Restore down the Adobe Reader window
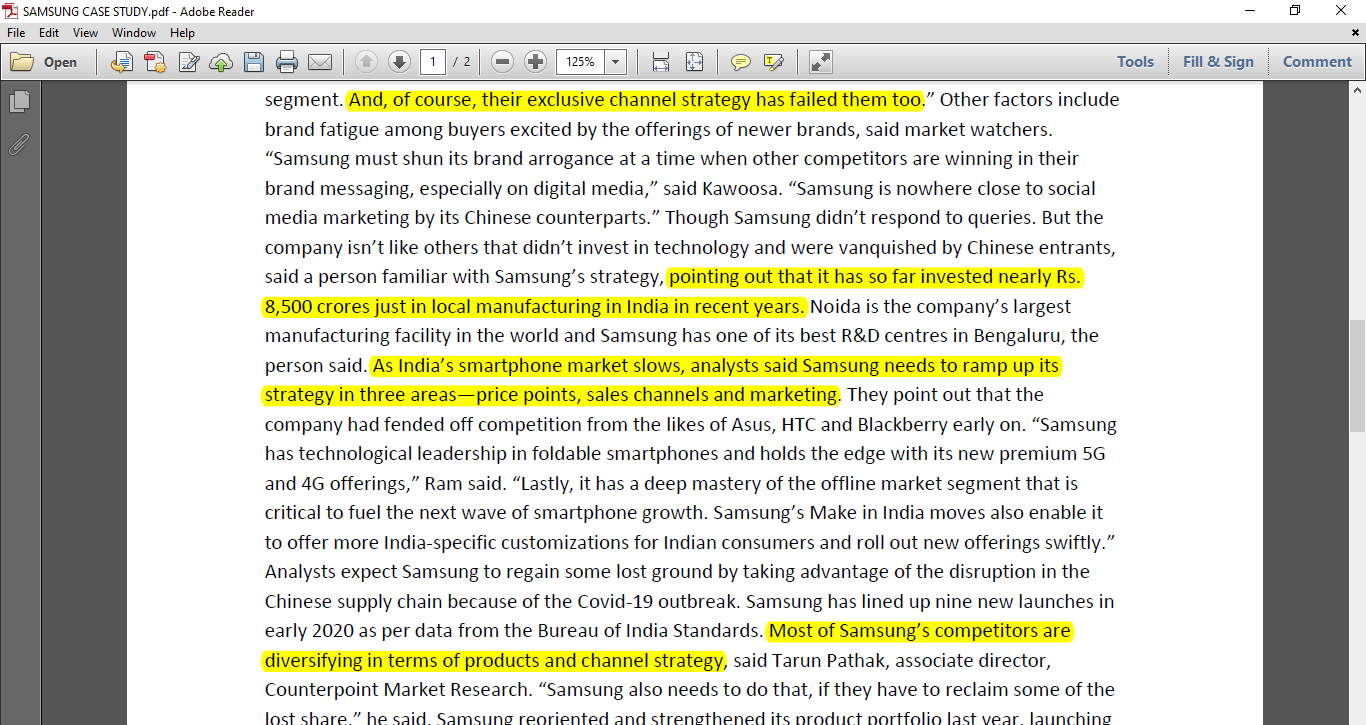Viewport: 1366px width, 725px height. click(1295, 11)
